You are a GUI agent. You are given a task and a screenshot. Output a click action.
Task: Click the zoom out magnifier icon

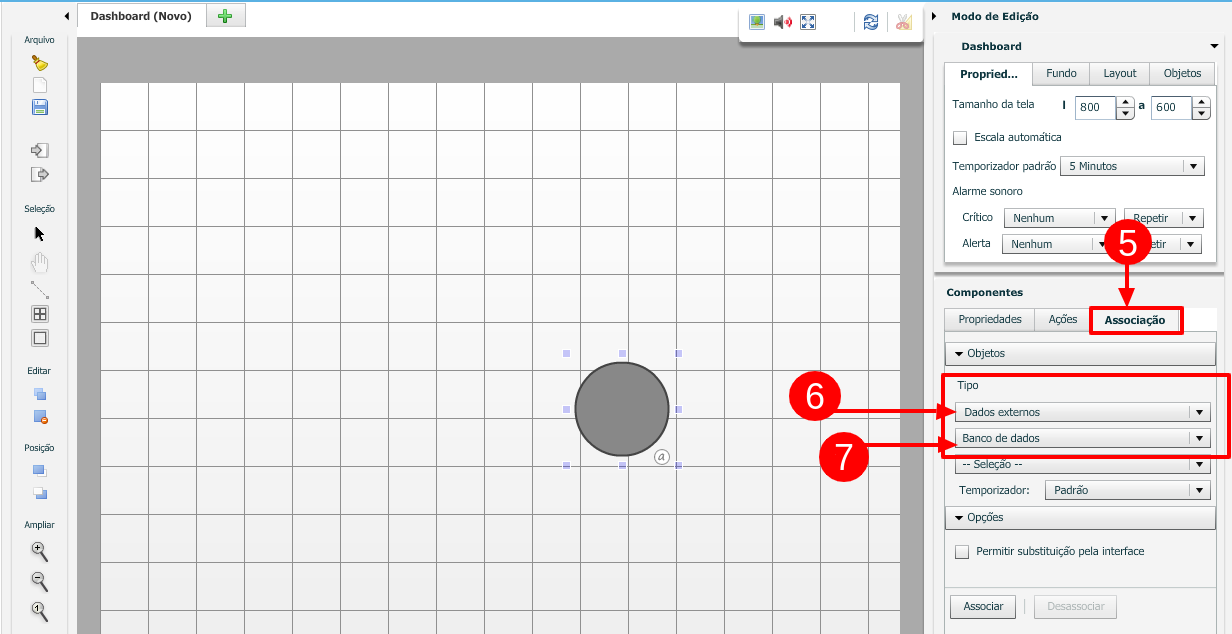40,581
